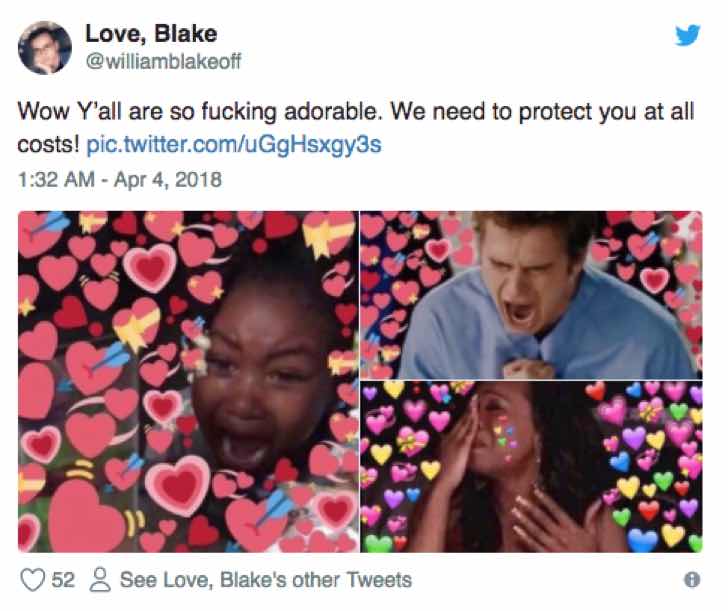Click the 1:32 AM - Apr 4, 2018 timestamp
The image size is (728, 611).
(x=120, y=180)
